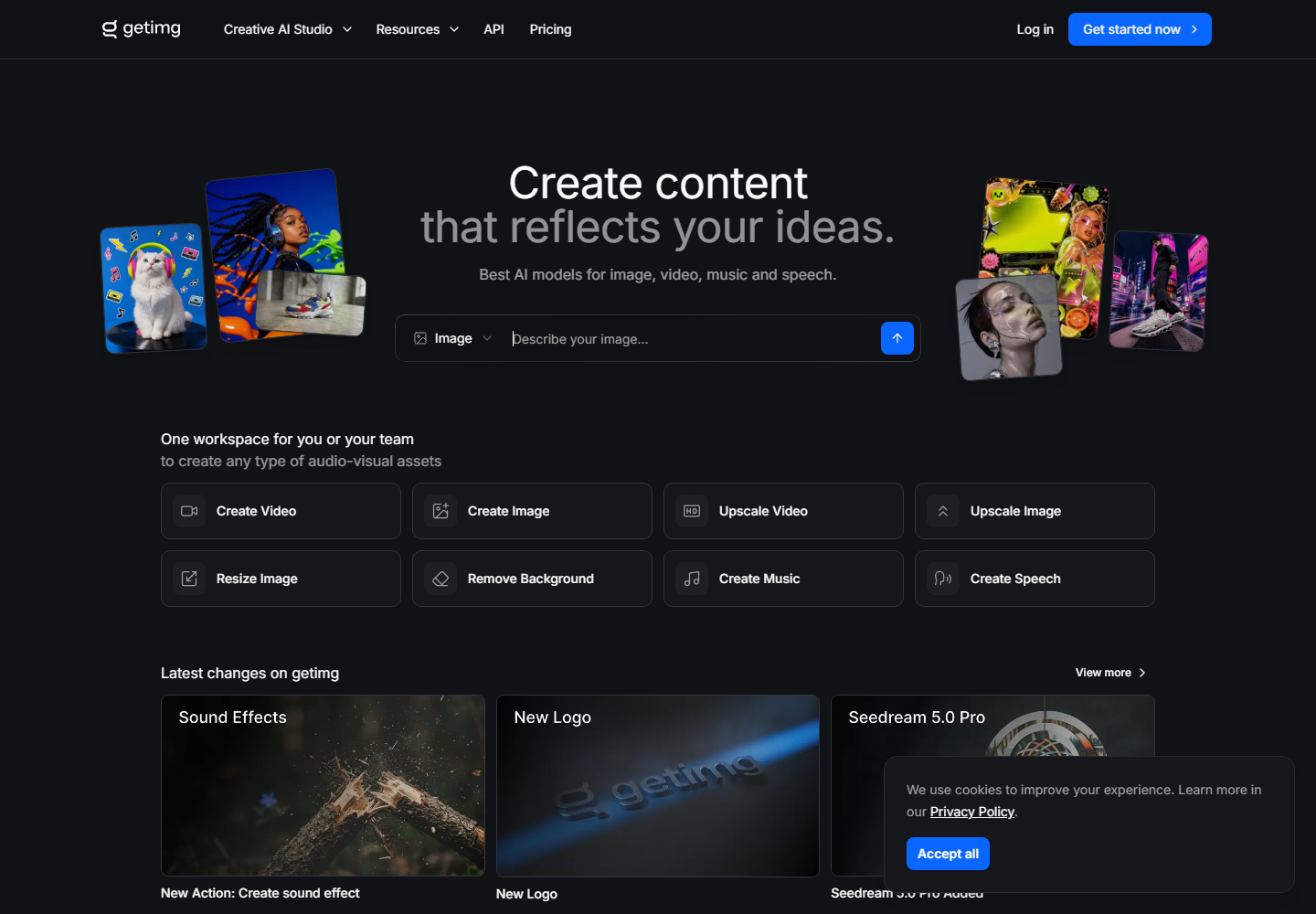Click the New Logo caption text

coord(526,894)
